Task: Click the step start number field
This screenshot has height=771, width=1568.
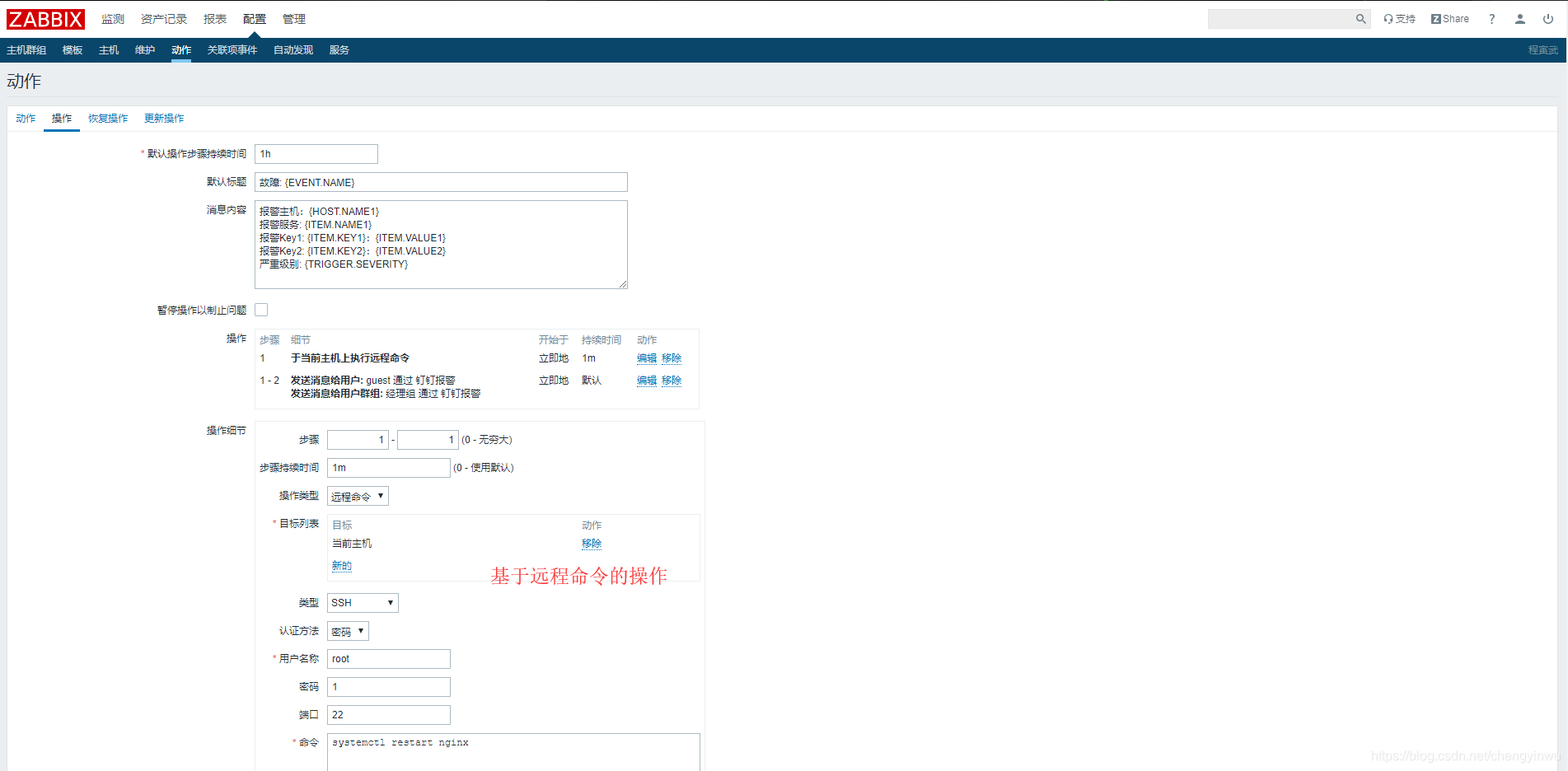Action: coord(358,440)
